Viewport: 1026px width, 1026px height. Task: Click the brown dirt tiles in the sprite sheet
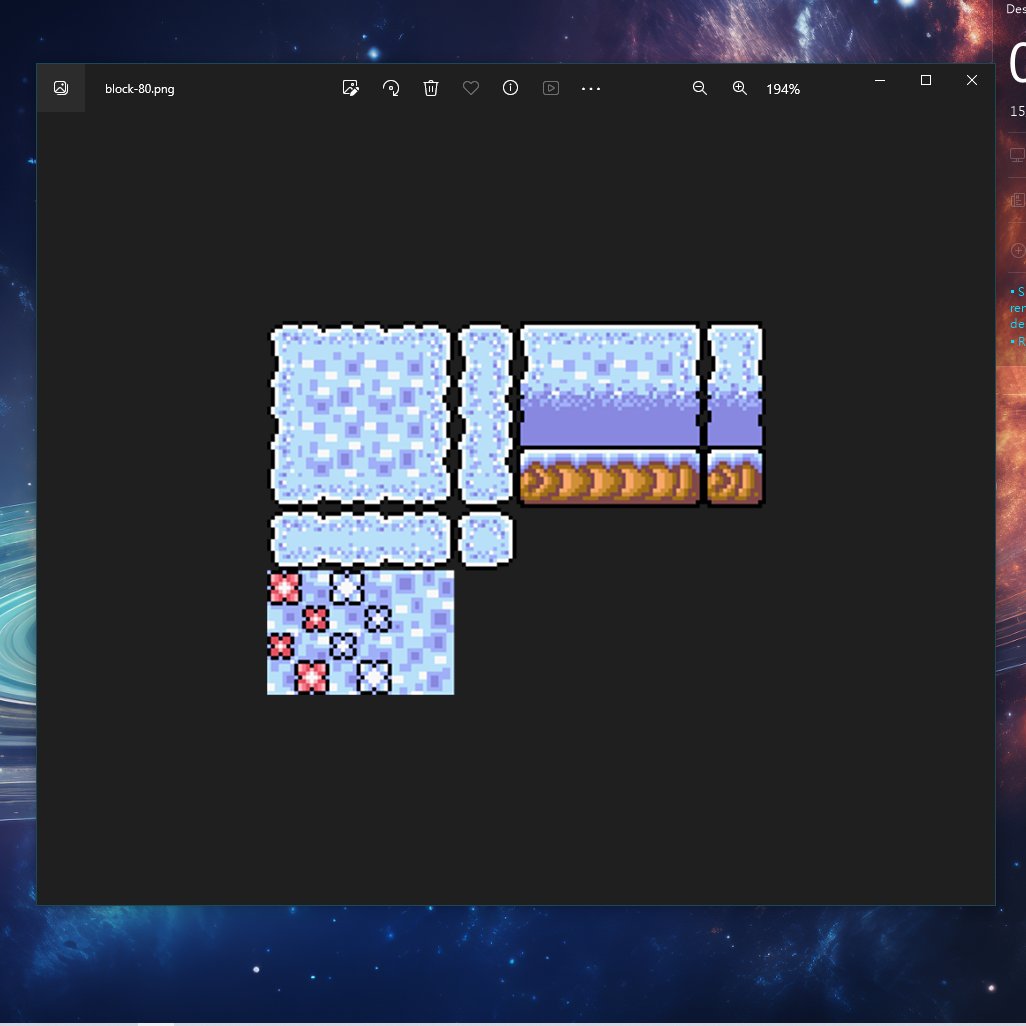[608, 478]
